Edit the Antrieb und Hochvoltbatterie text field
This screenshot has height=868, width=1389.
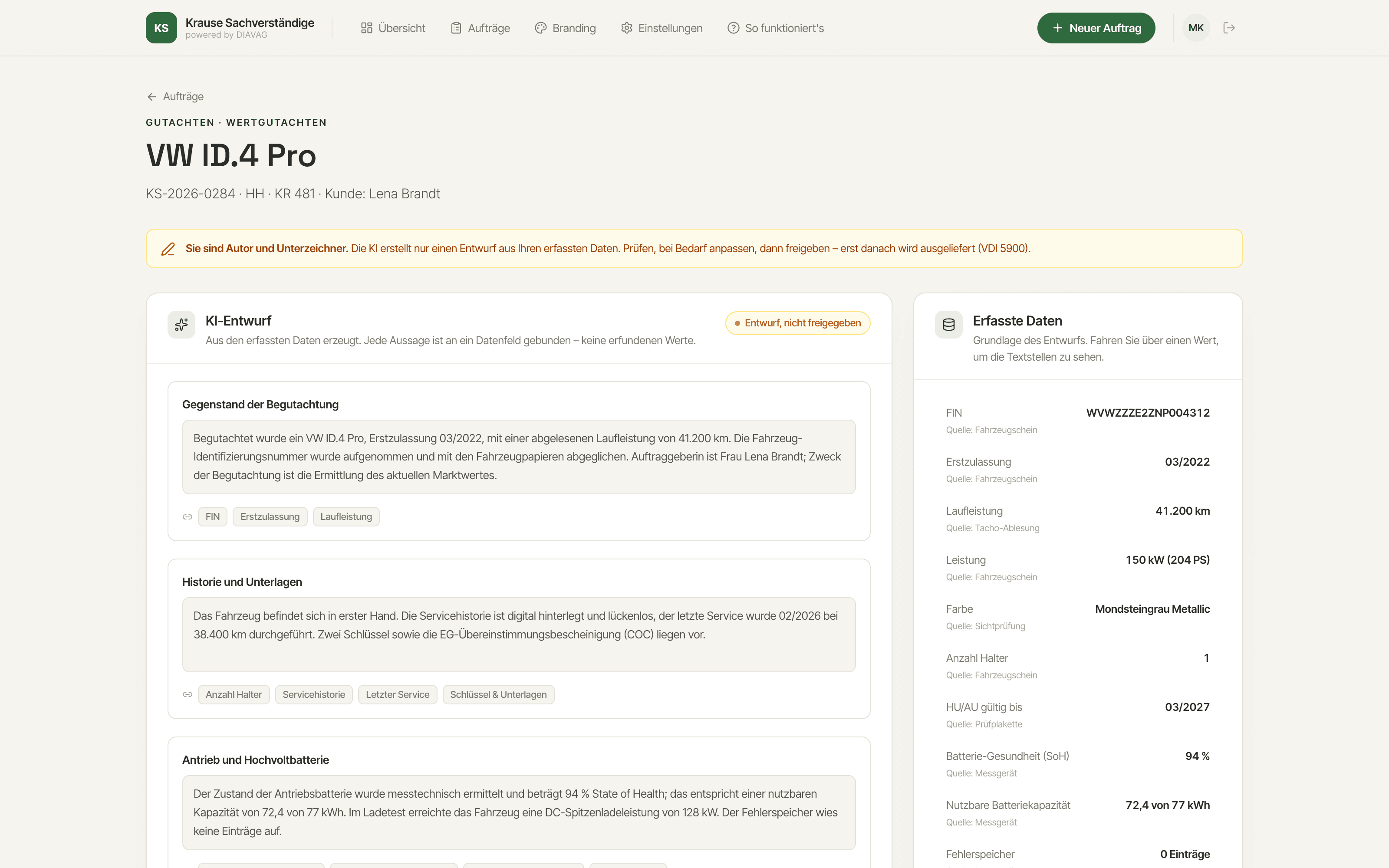click(519, 813)
